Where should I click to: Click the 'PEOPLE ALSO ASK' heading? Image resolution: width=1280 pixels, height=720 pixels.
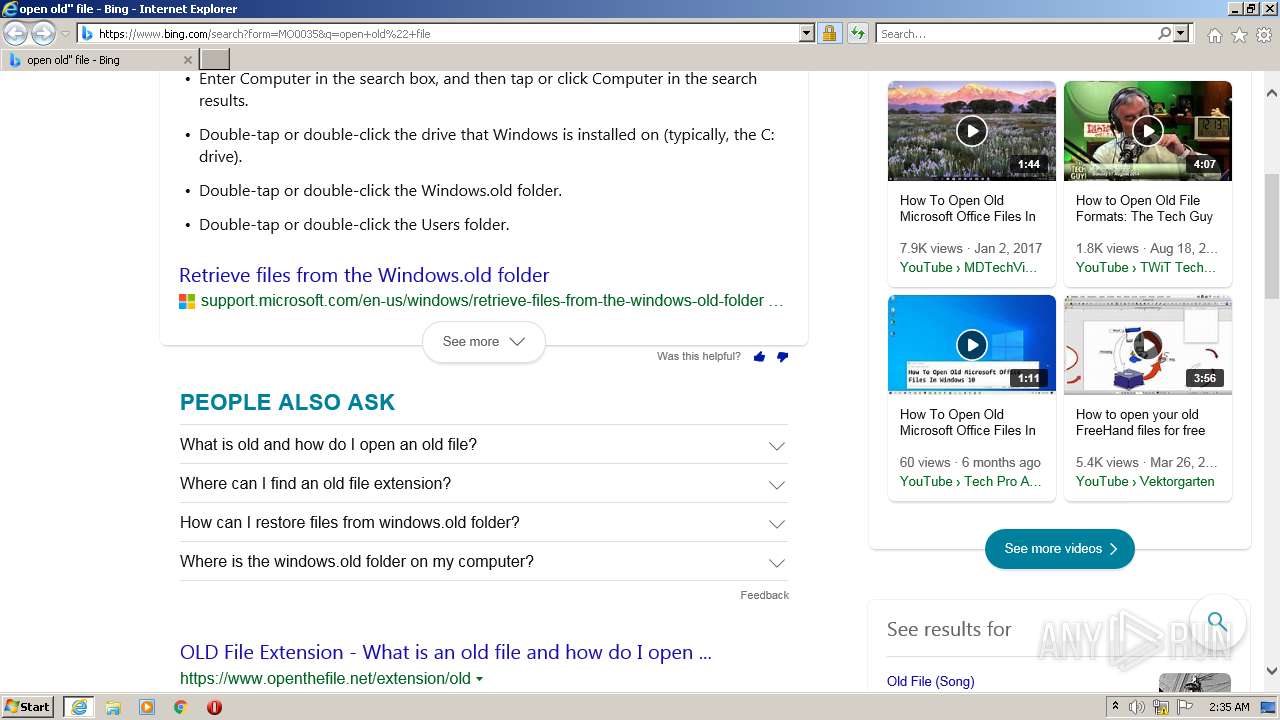coord(287,403)
